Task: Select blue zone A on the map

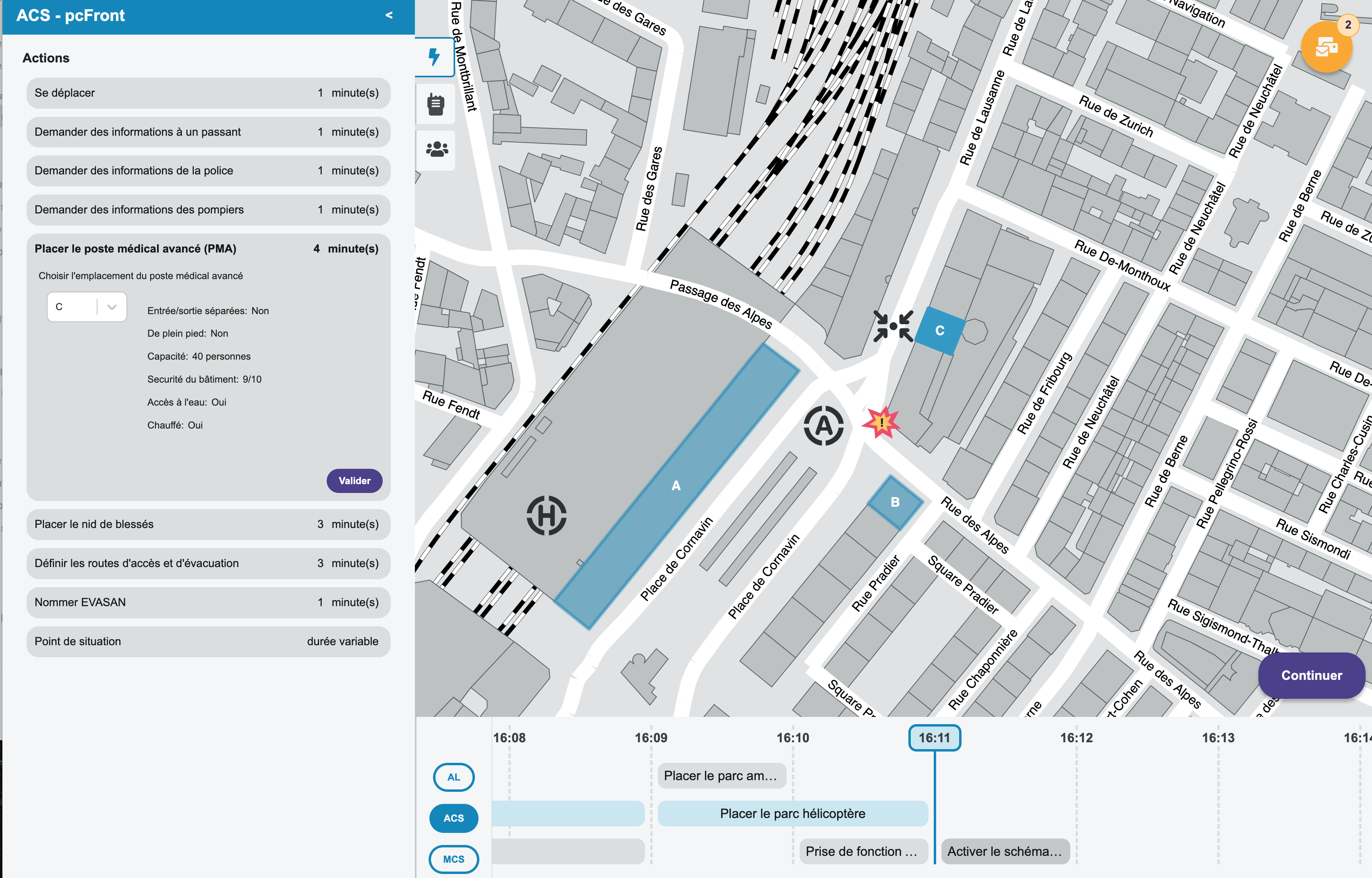Action: [676, 486]
